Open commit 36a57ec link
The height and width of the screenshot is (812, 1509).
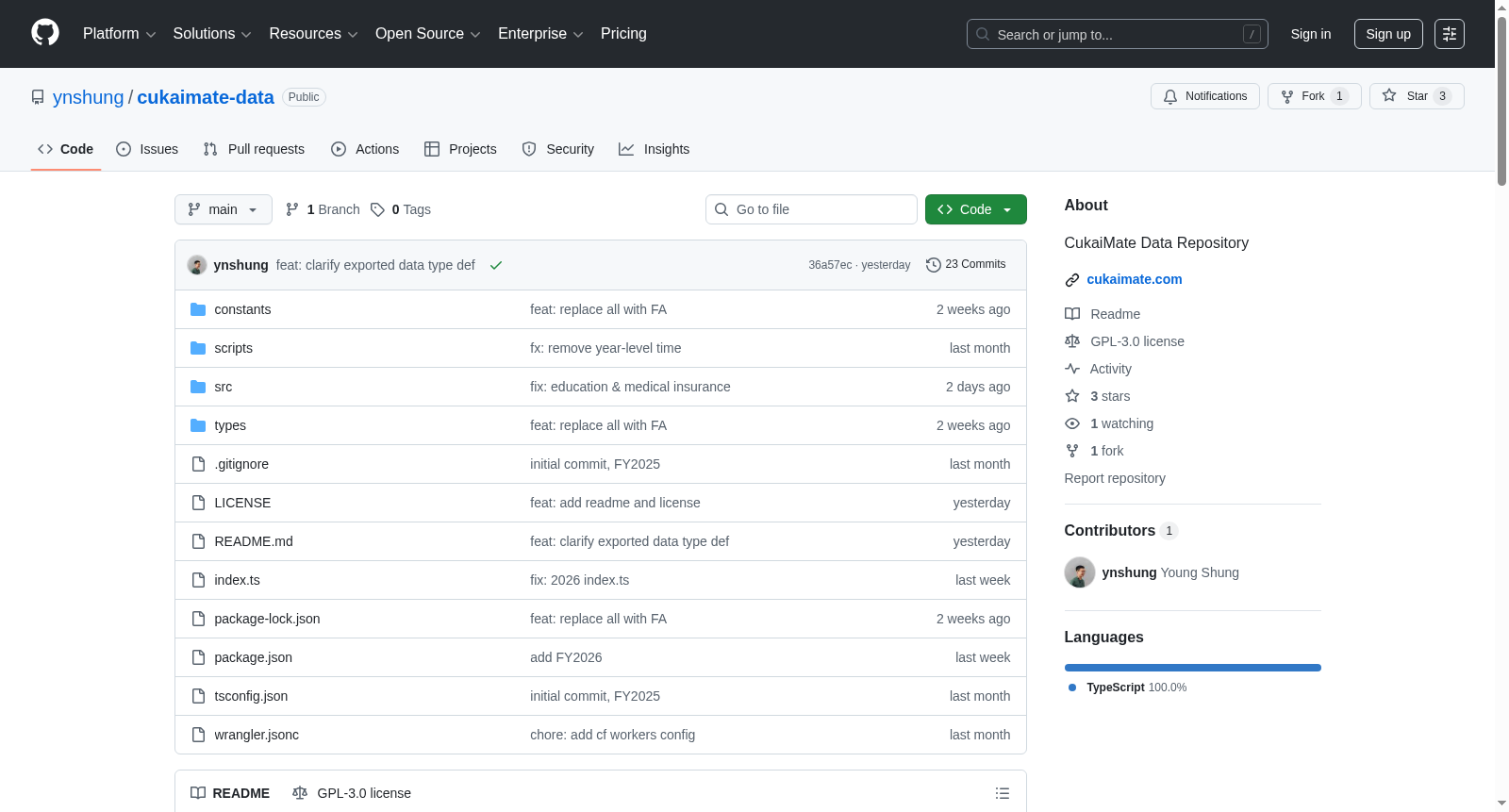point(830,265)
